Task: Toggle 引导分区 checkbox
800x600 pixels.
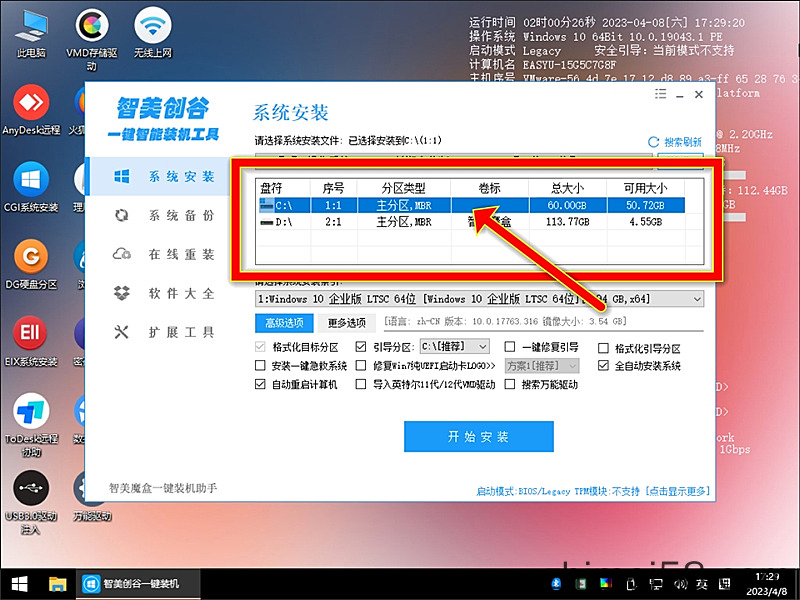Action: coord(361,347)
